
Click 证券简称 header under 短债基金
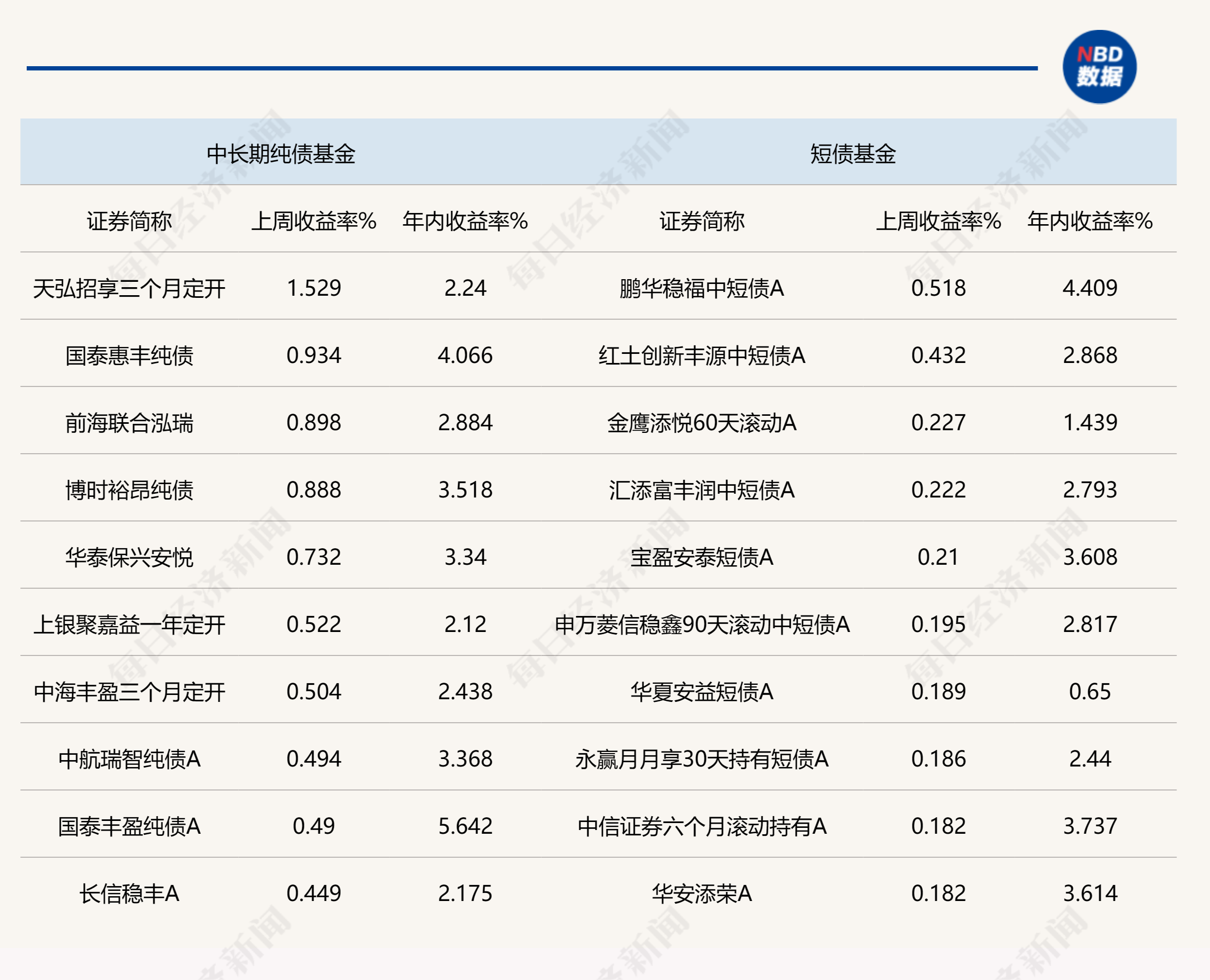(x=702, y=221)
